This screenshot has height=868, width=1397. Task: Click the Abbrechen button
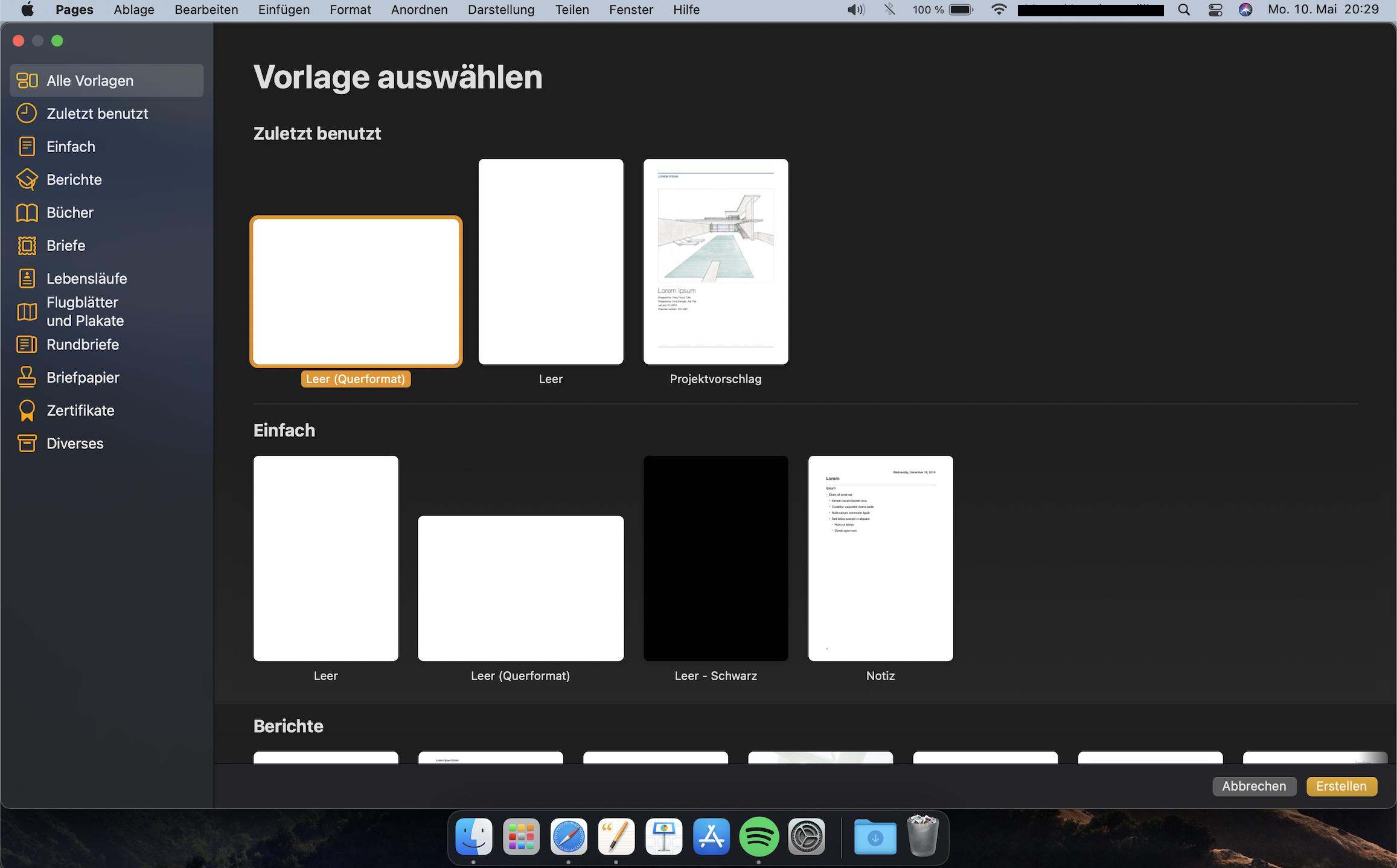(x=1254, y=786)
